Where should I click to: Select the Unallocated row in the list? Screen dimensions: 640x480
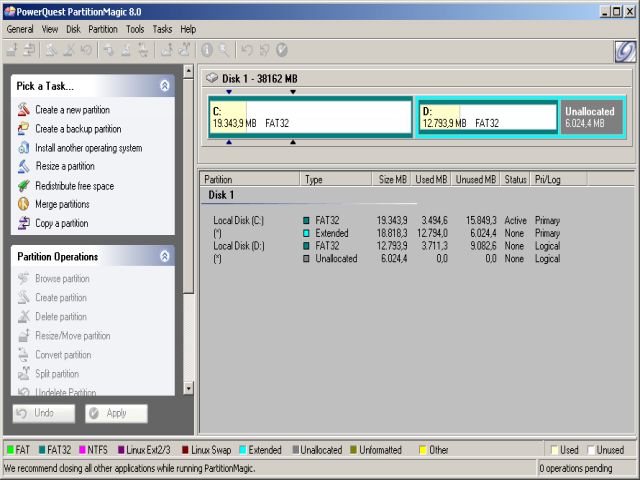coord(387,258)
